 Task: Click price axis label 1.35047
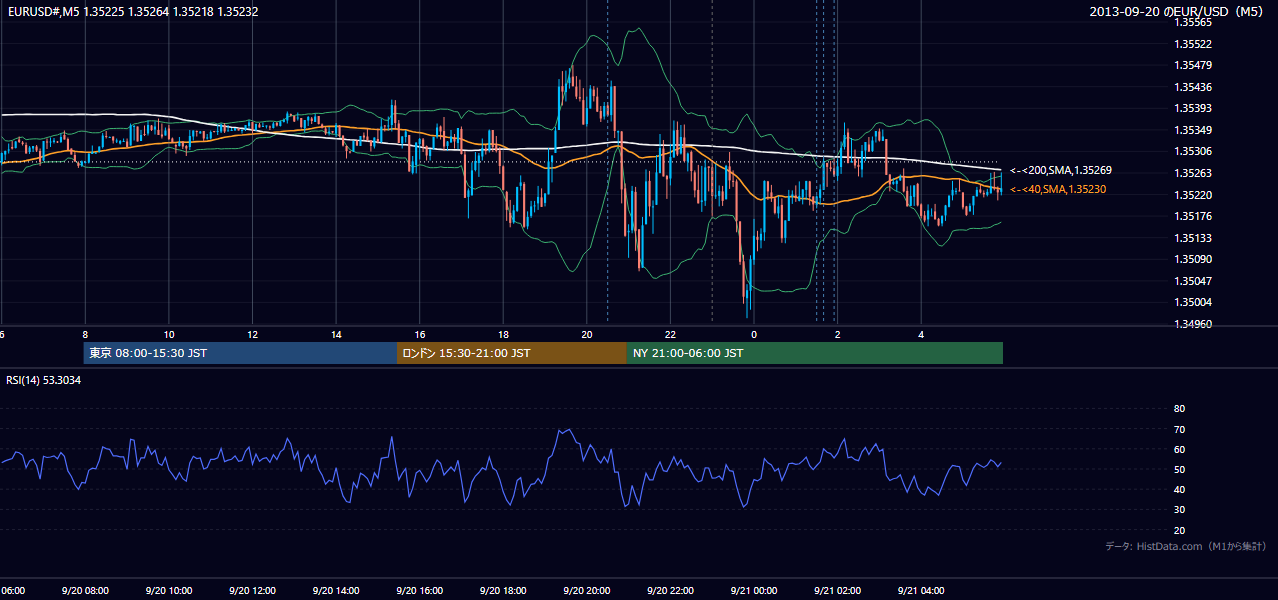point(1192,281)
